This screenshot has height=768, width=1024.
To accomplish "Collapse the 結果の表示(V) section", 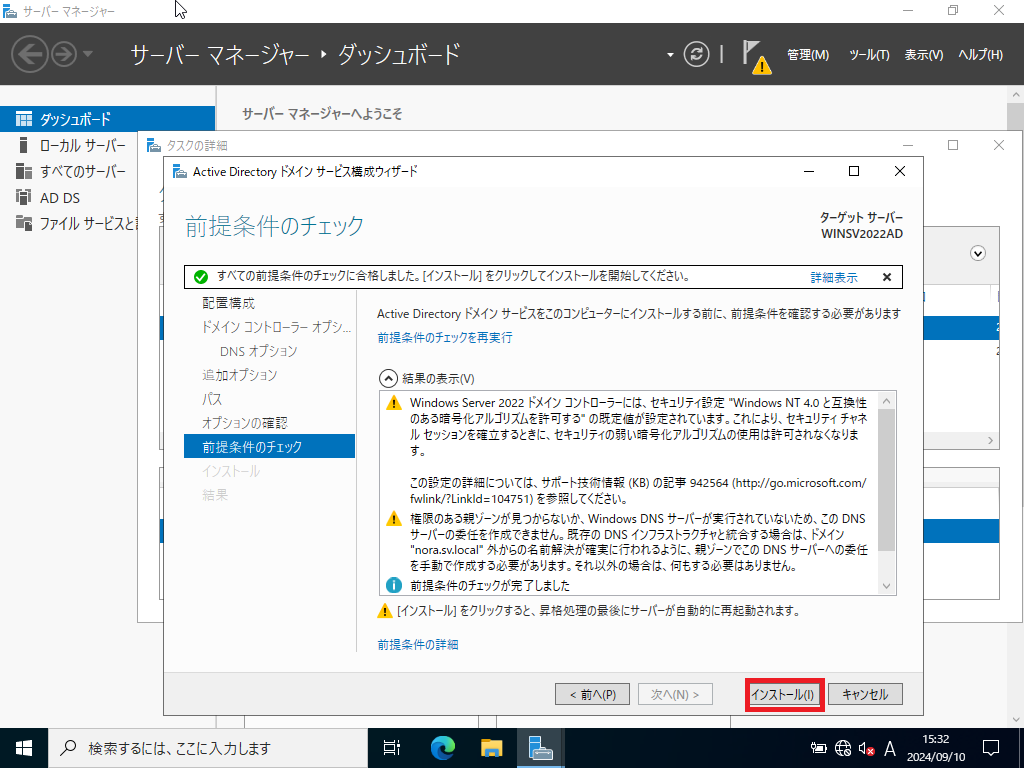I will click(x=388, y=378).
